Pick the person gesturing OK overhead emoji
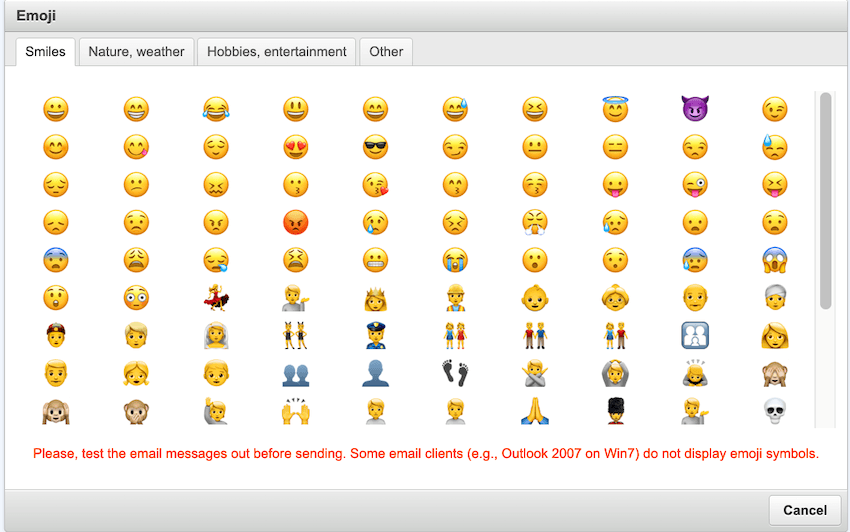This screenshot has width=850, height=532. pyautogui.click(x=615, y=374)
